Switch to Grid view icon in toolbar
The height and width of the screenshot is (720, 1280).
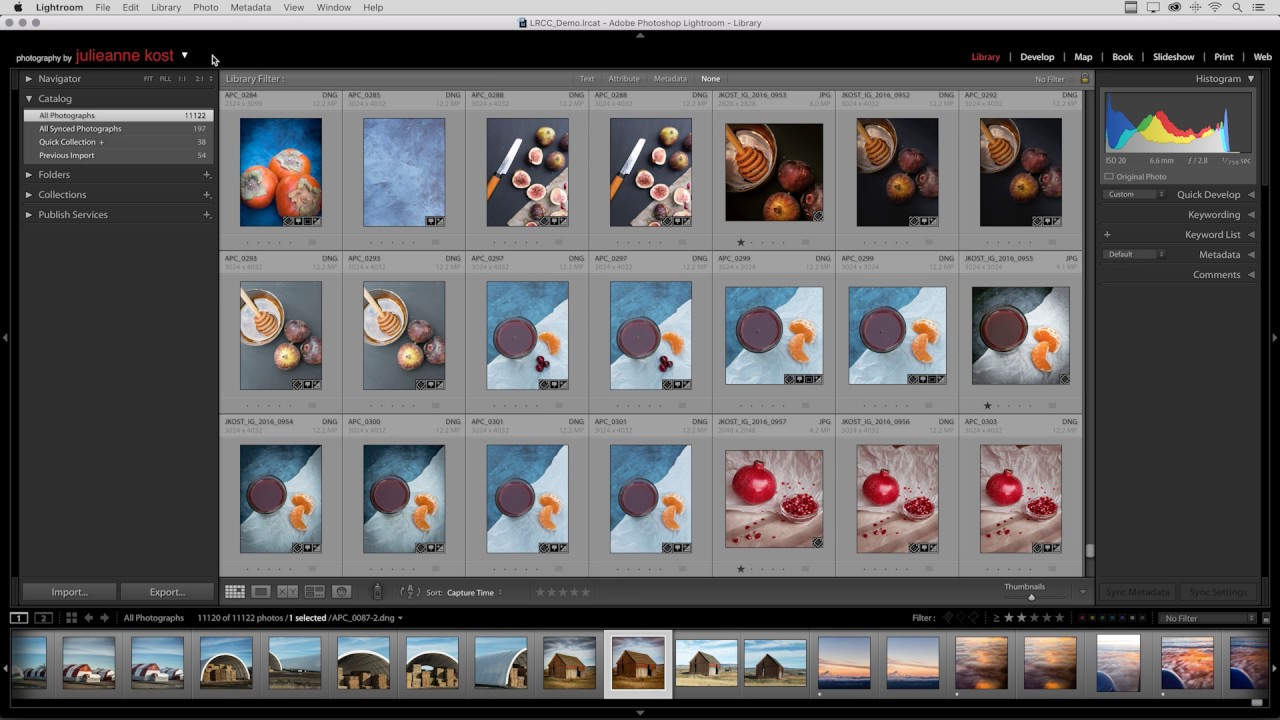[x=235, y=592]
